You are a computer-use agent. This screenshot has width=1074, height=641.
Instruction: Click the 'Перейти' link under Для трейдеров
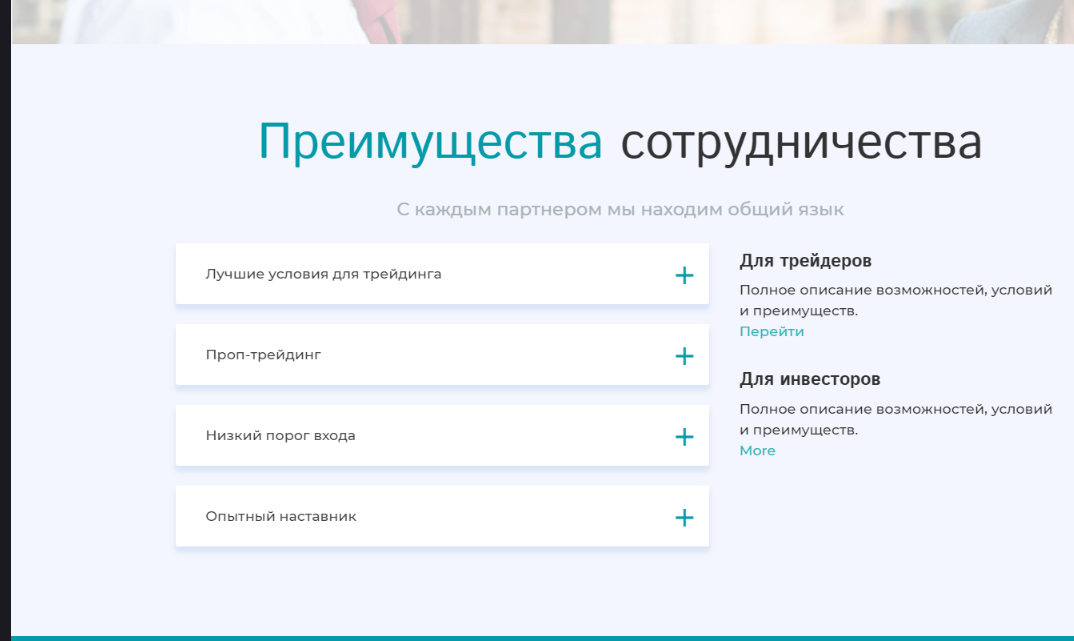pyautogui.click(x=771, y=331)
